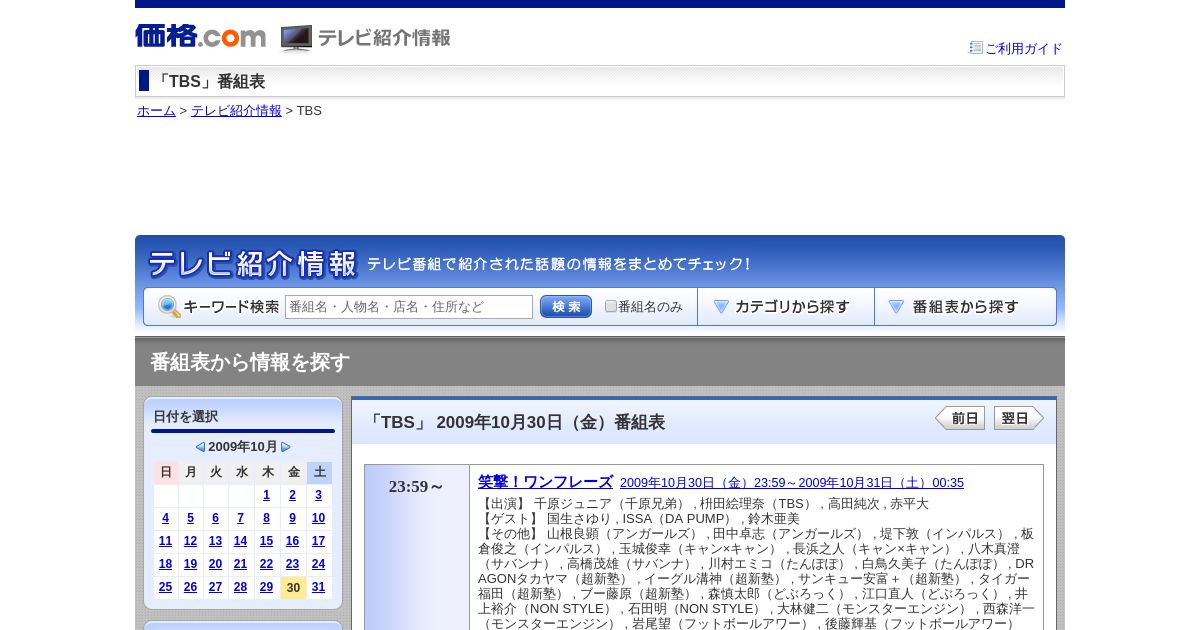
Task: Select October 28 in calendar
Action: [241, 587]
